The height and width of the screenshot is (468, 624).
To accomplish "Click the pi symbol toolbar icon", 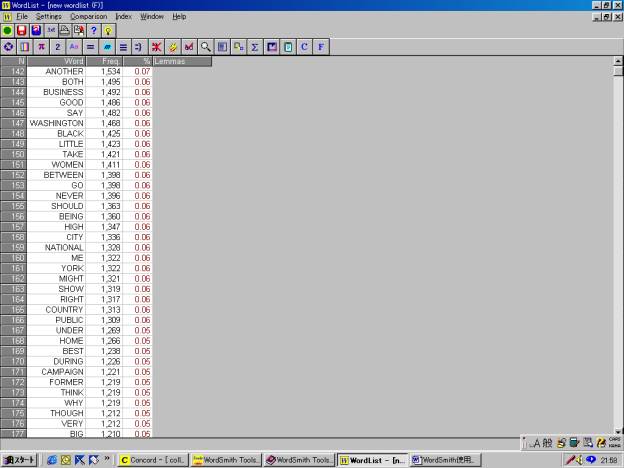I will 41,47.
